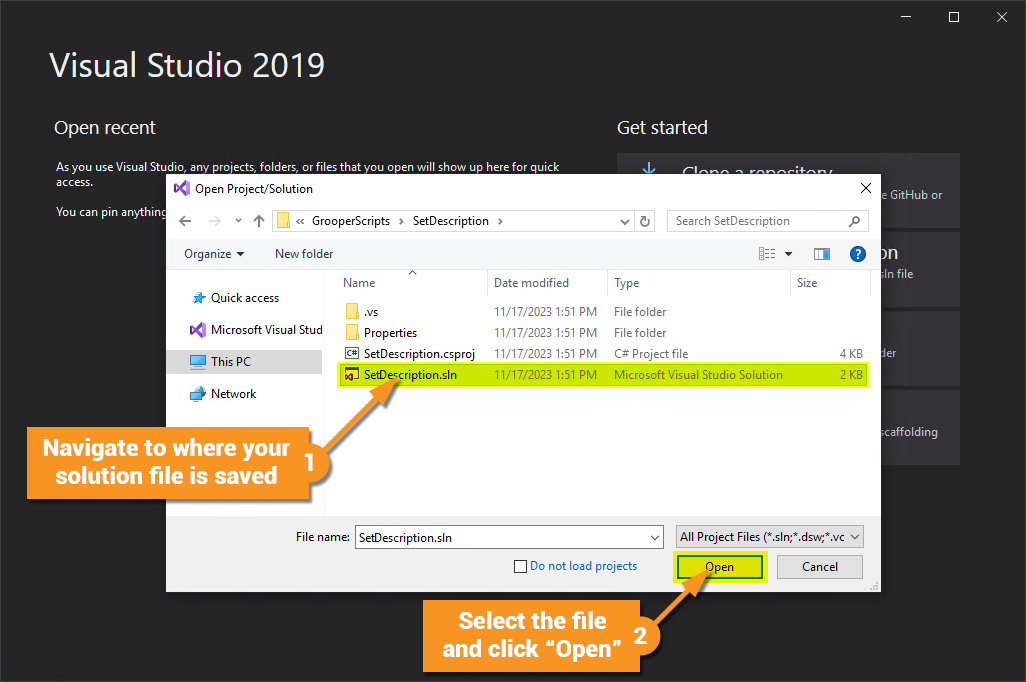Change your view icon in dialog toolbar
1026x682 pixels.
(767, 254)
